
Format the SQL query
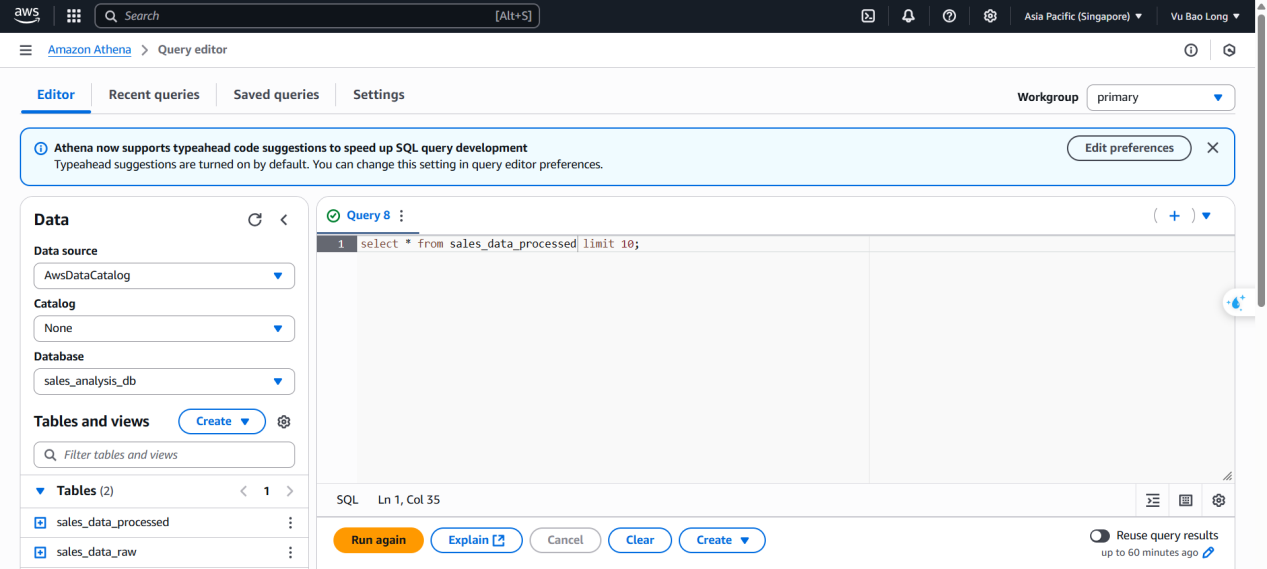pyautogui.click(x=1153, y=500)
